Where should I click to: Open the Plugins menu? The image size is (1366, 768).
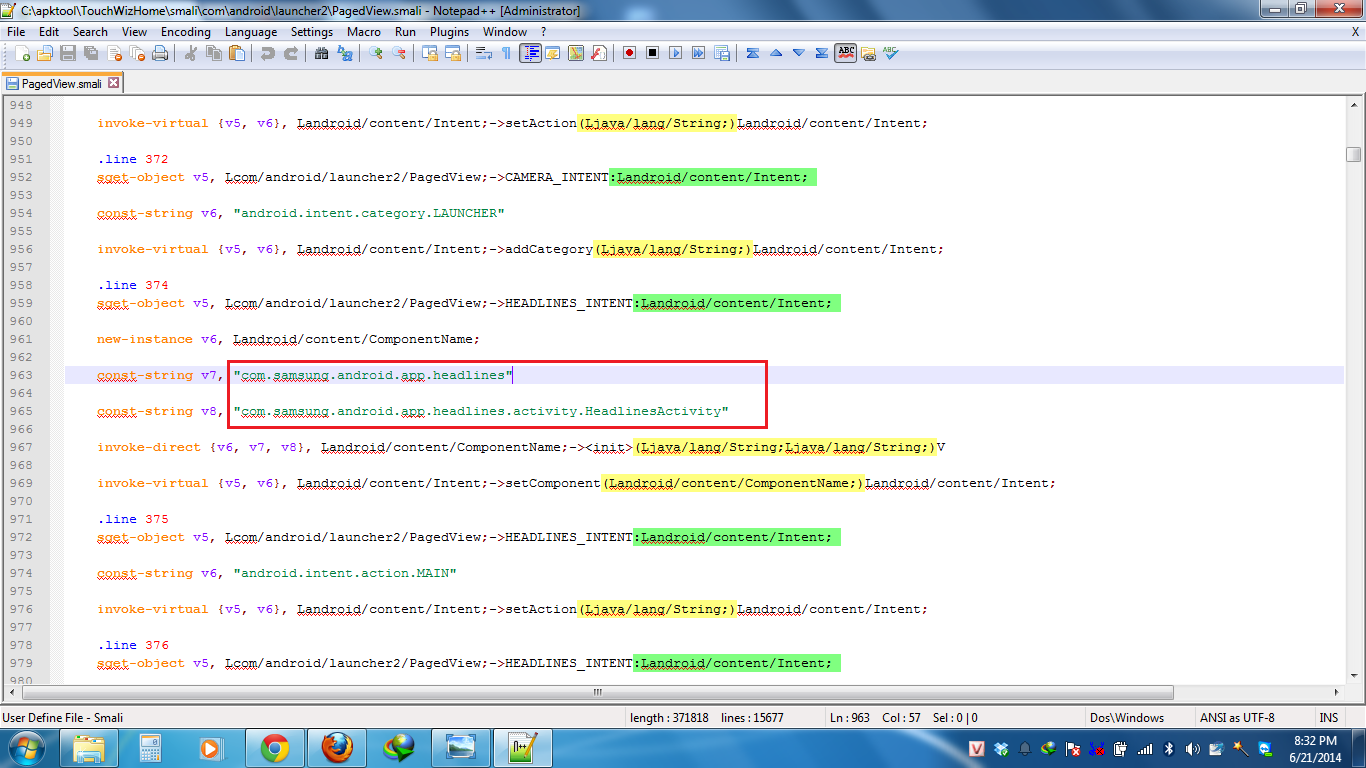[x=449, y=31]
